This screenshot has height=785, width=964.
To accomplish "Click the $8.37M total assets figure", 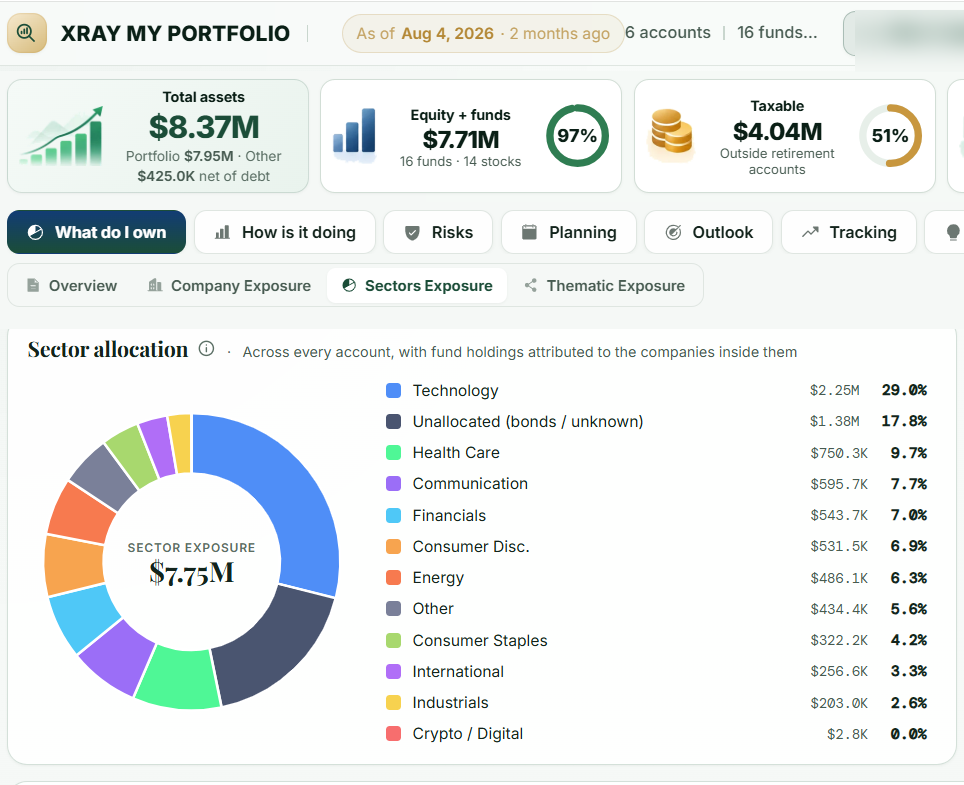I will (x=203, y=127).
